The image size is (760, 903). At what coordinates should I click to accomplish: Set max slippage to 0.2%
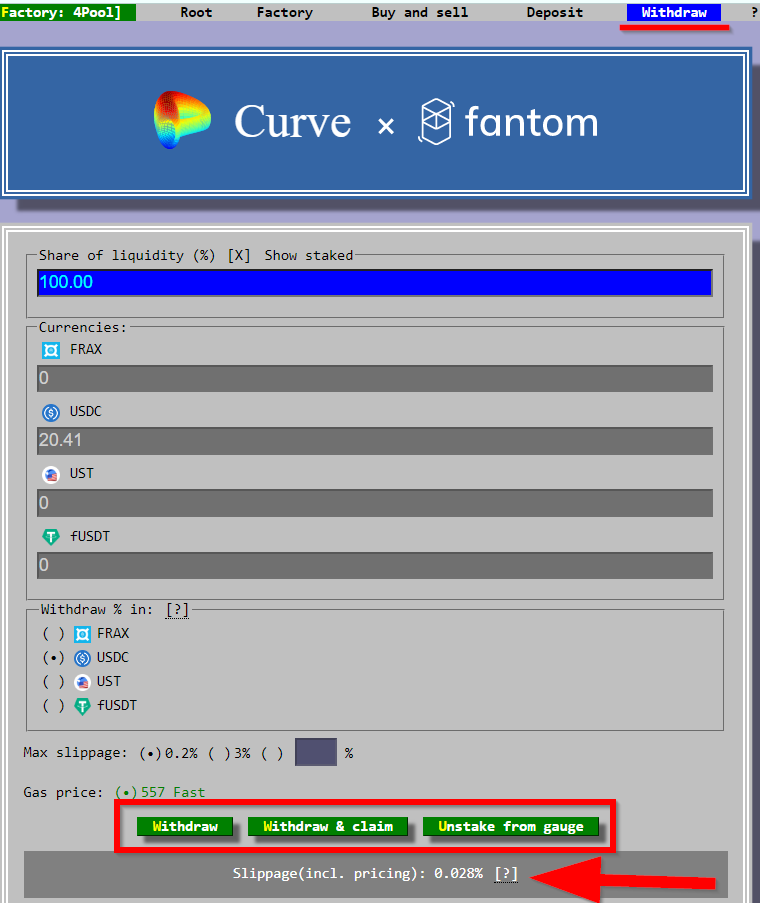tap(150, 753)
